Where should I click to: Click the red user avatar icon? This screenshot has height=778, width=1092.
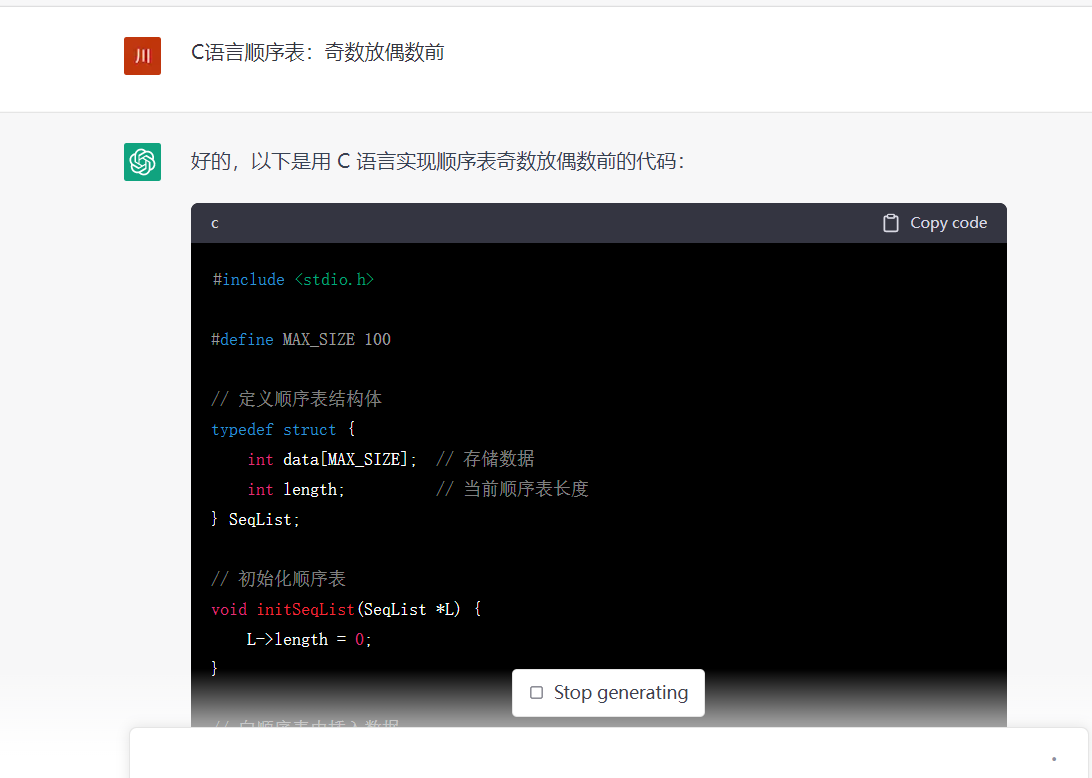point(143,56)
